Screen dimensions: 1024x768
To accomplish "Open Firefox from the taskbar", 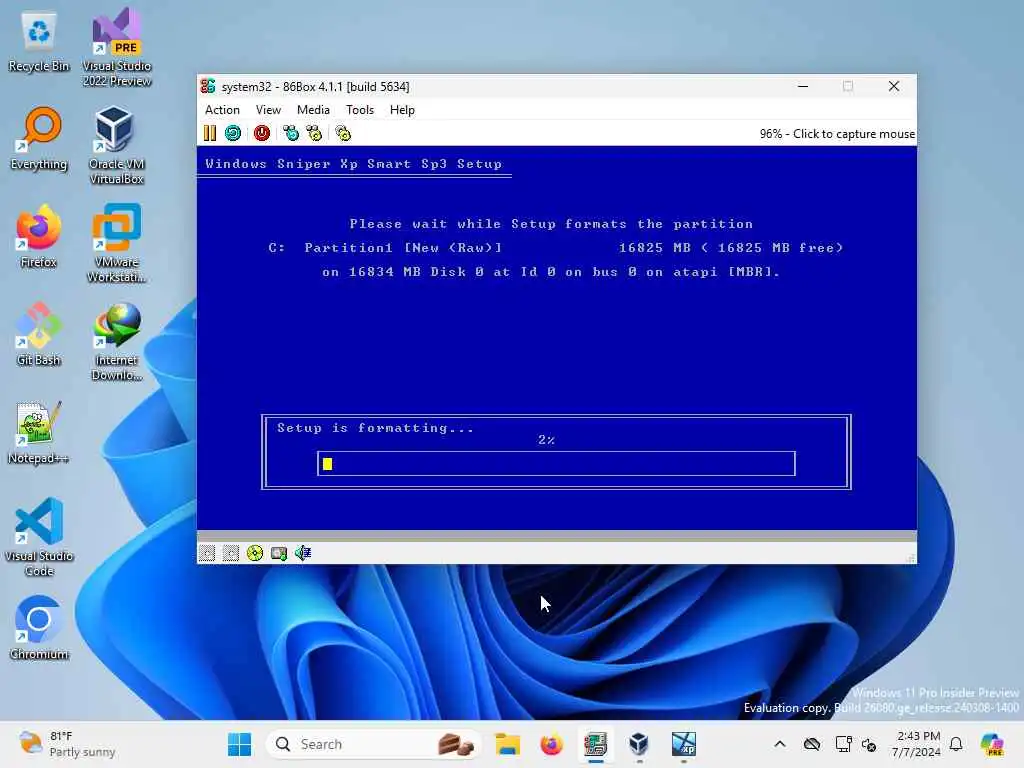I will [552, 744].
